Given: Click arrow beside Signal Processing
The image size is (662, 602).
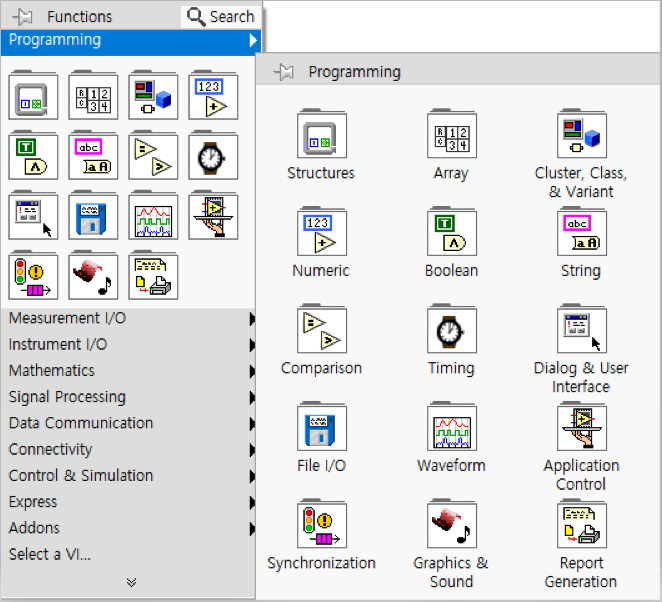Looking at the screenshot, I should coord(252,397).
